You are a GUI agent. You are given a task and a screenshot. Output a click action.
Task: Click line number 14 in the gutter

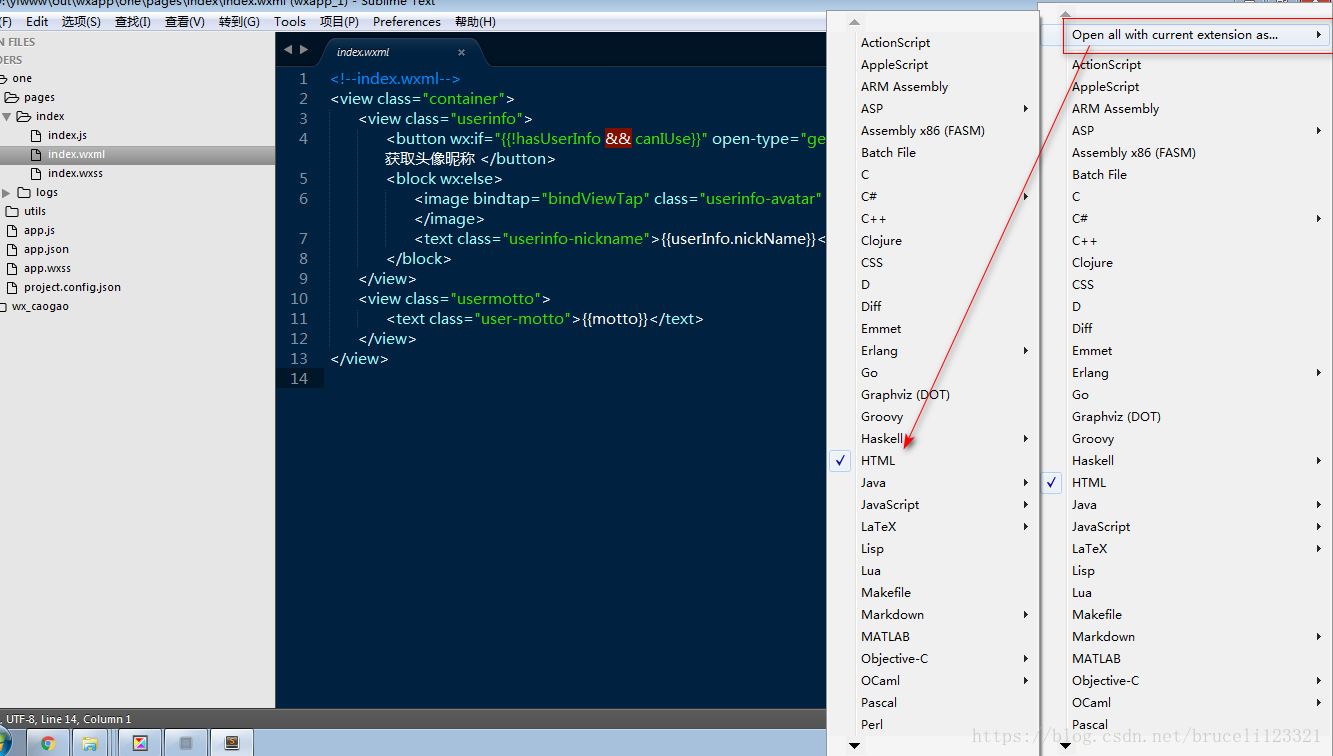[298, 378]
